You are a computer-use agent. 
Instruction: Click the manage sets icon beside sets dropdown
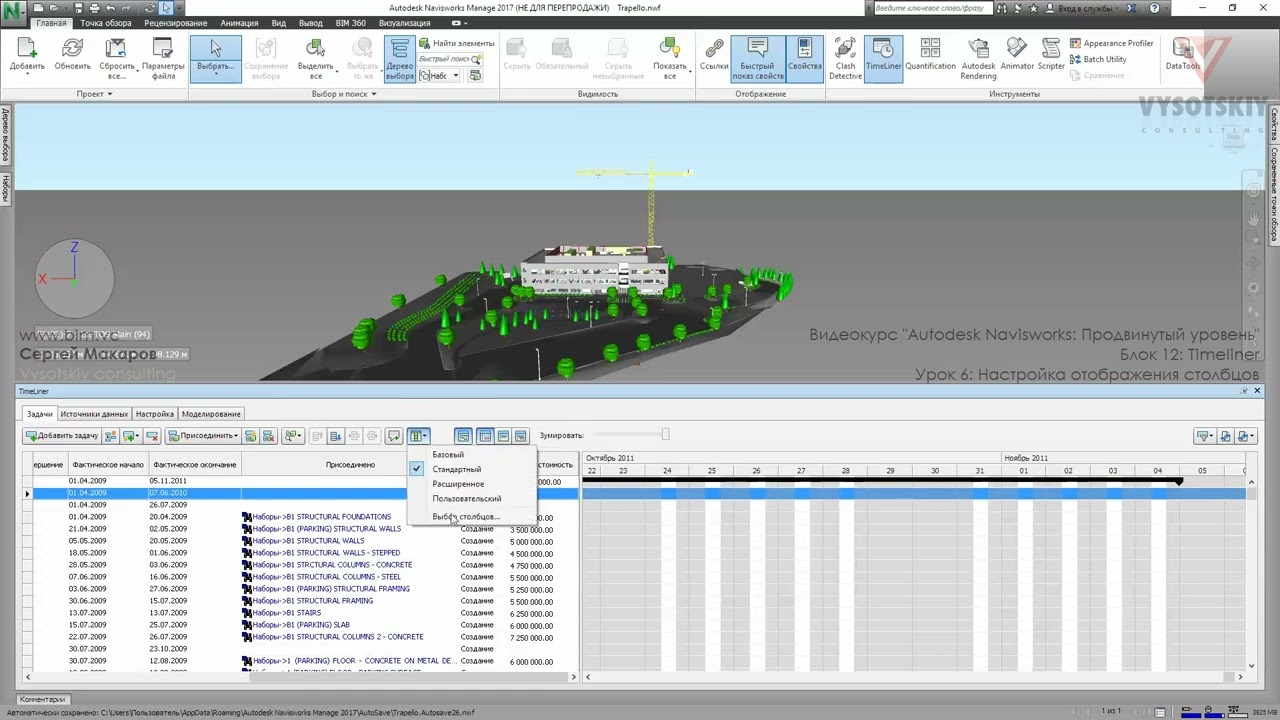tap(475, 76)
